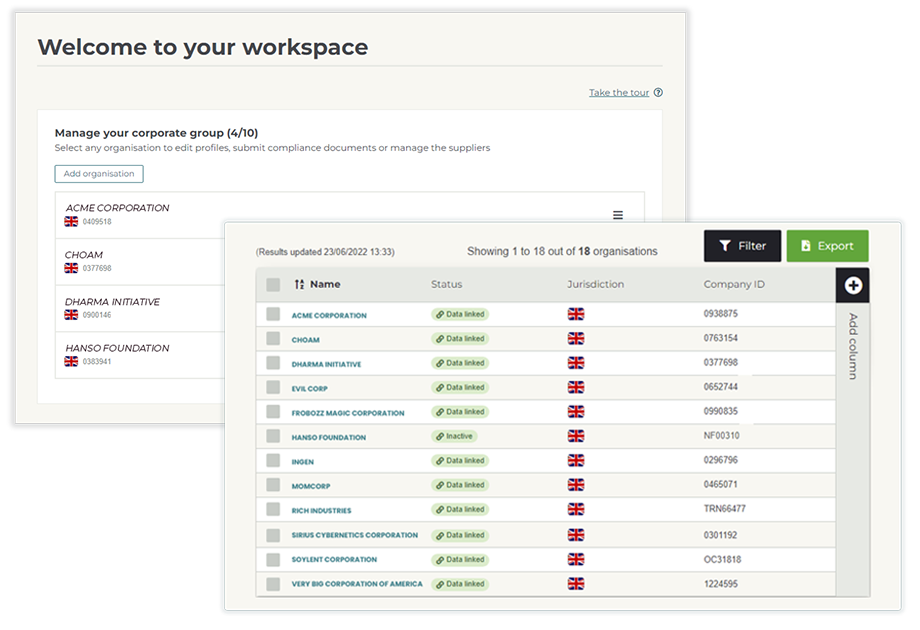This screenshot has width=920, height=630.
Task: Open the RICH INDUSTRIES link
Action: tap(322, 511)
